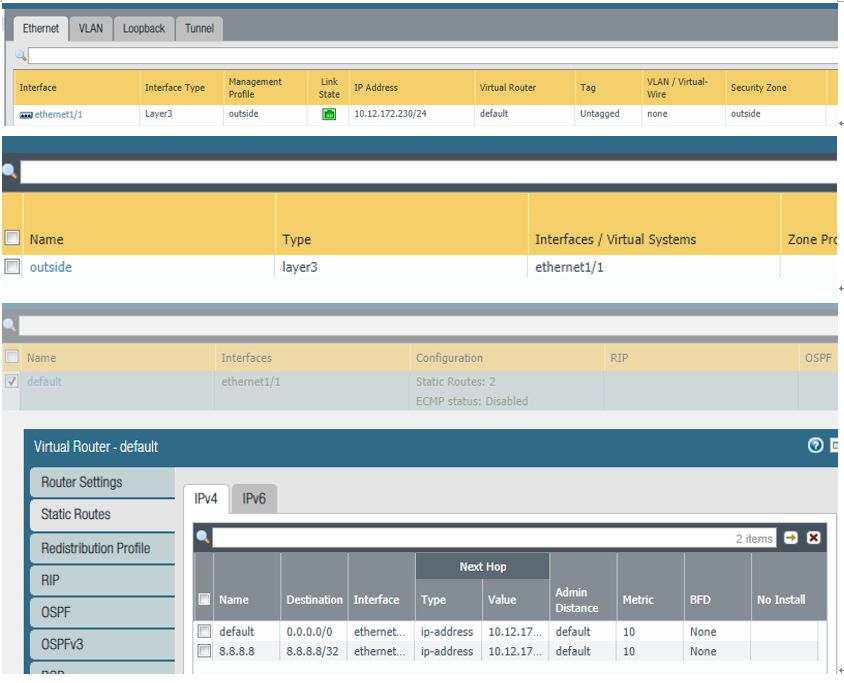The width and height of the screenshot is (844, 683).
Task: Tick the default static route checkbox
Action: coord(204,631)
